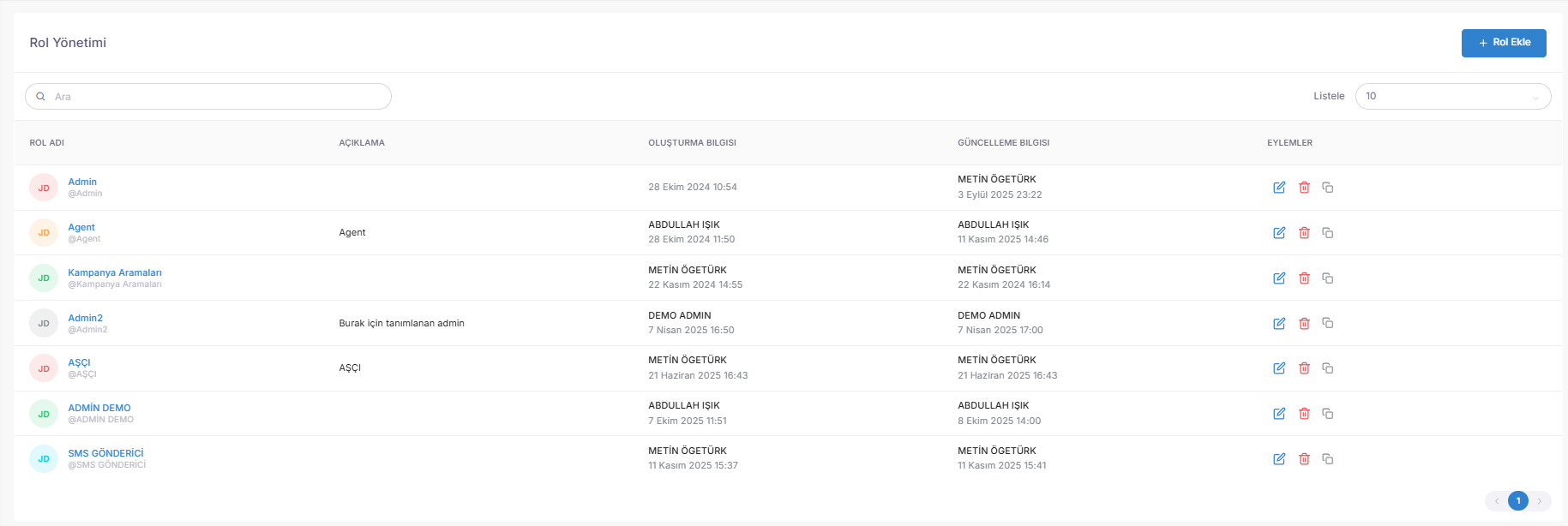Delete the Kampanya Aramaları role
This screenshot has width=1568, height=526.
(x=1304, y=278)
